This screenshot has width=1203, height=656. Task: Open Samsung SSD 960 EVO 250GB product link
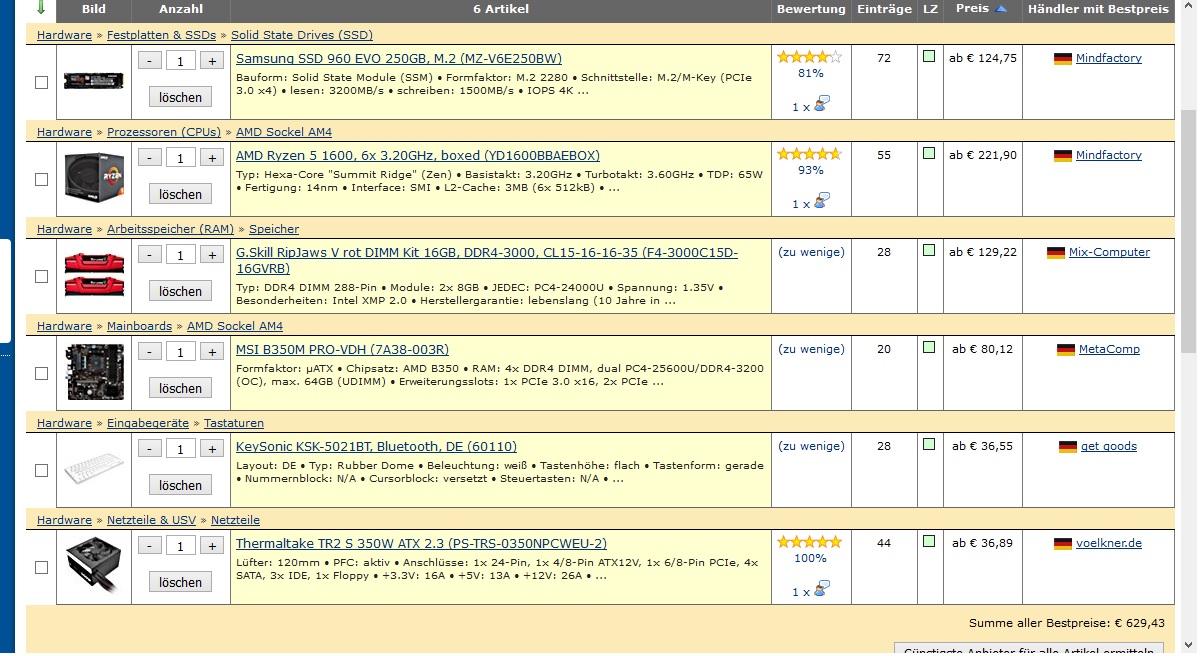point(399,58)
